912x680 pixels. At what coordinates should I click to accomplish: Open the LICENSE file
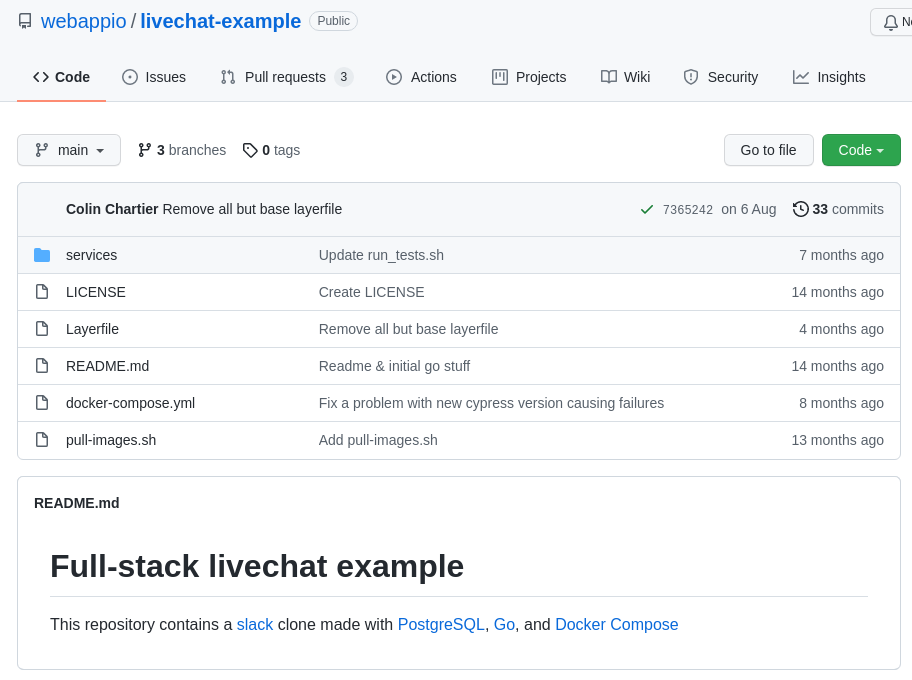tap(95, 292)
